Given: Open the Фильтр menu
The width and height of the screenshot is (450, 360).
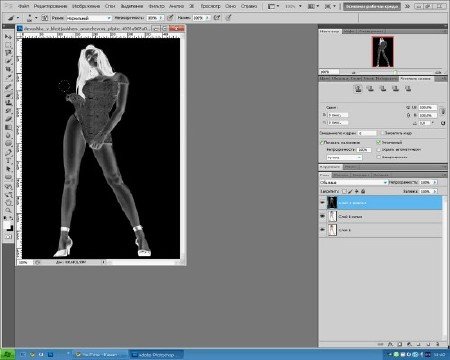Looking at the screenshot, I should 156,6.
